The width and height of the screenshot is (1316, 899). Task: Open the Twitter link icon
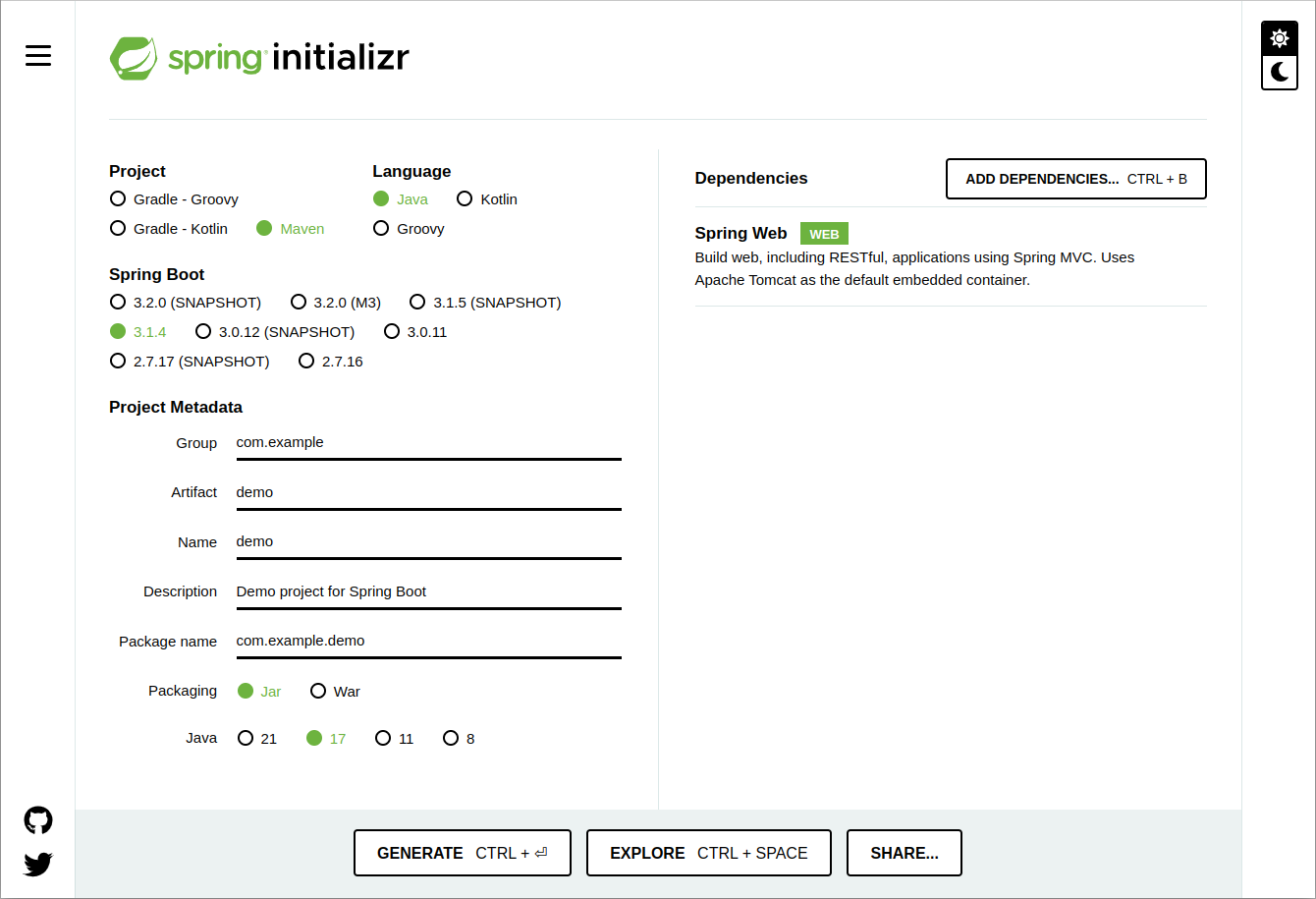point(38,864)
